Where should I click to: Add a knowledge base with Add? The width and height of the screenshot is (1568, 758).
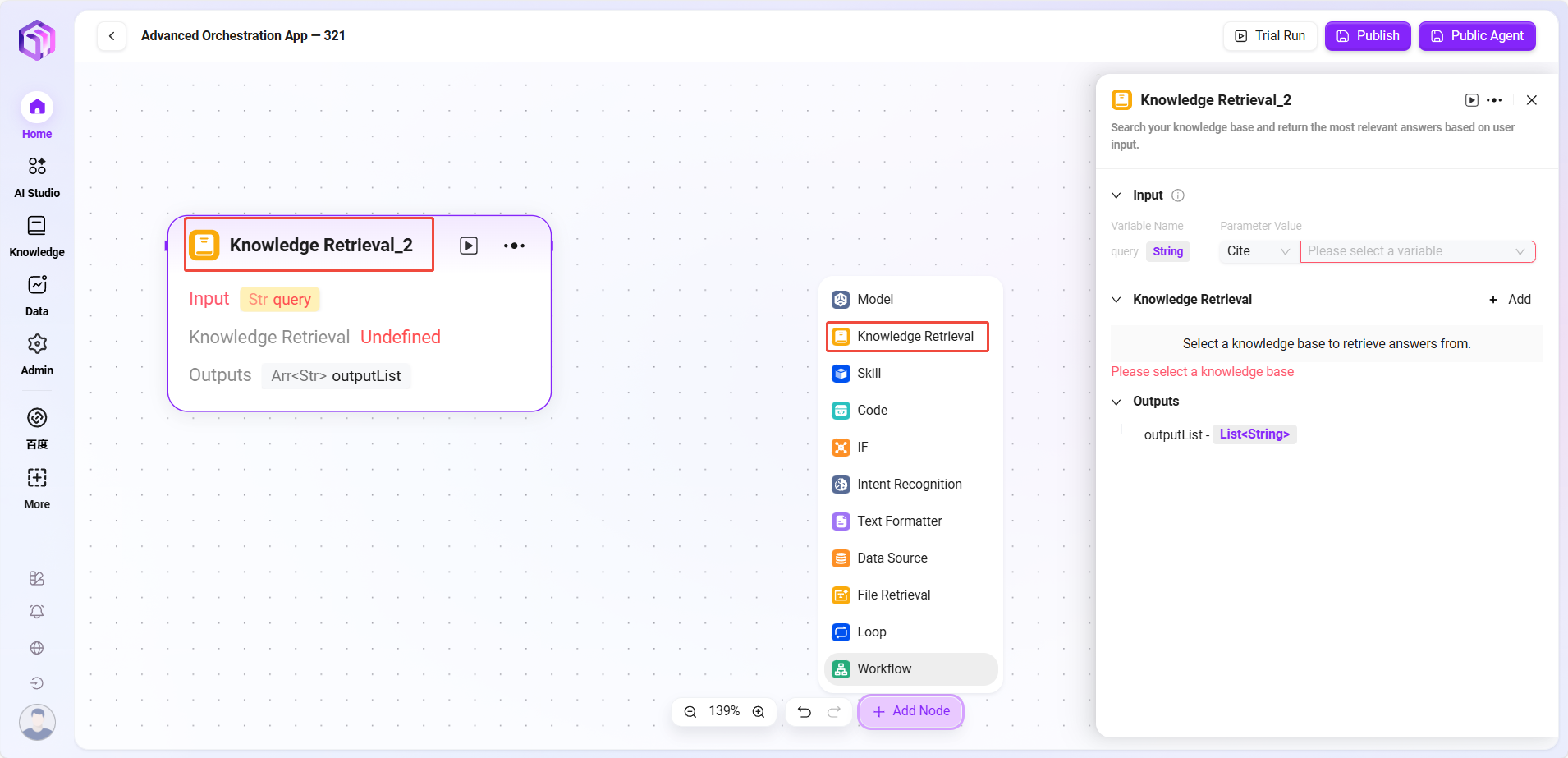click(x=1511, y=300)
